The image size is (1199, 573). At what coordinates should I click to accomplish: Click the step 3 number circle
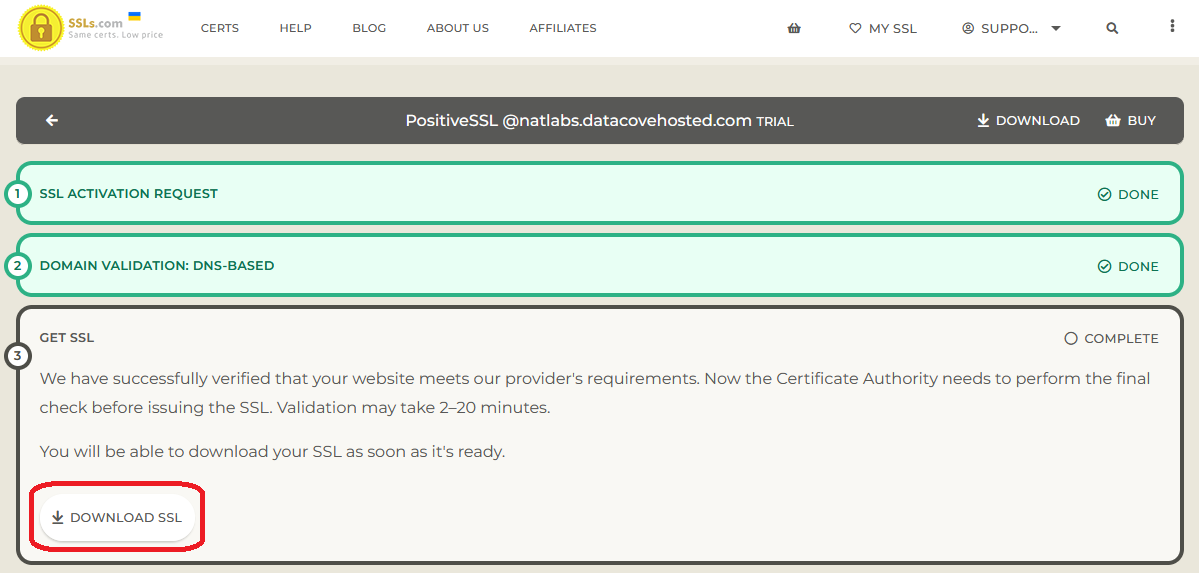17,355
